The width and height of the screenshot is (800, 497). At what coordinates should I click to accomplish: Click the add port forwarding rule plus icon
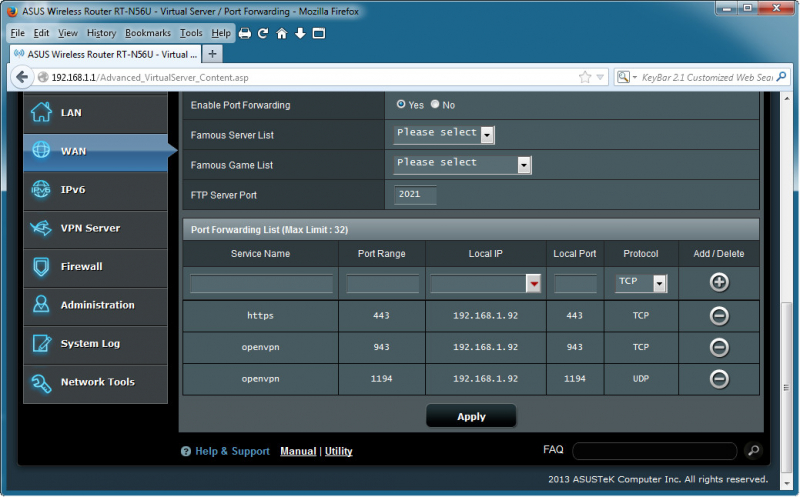(x=718, y=282)
